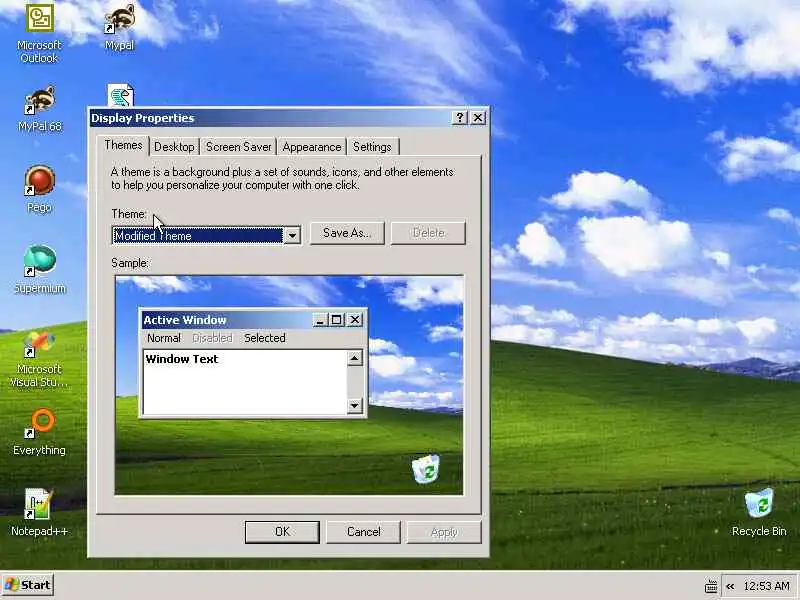Click the sample wallpaper preview image

(289, 385)
